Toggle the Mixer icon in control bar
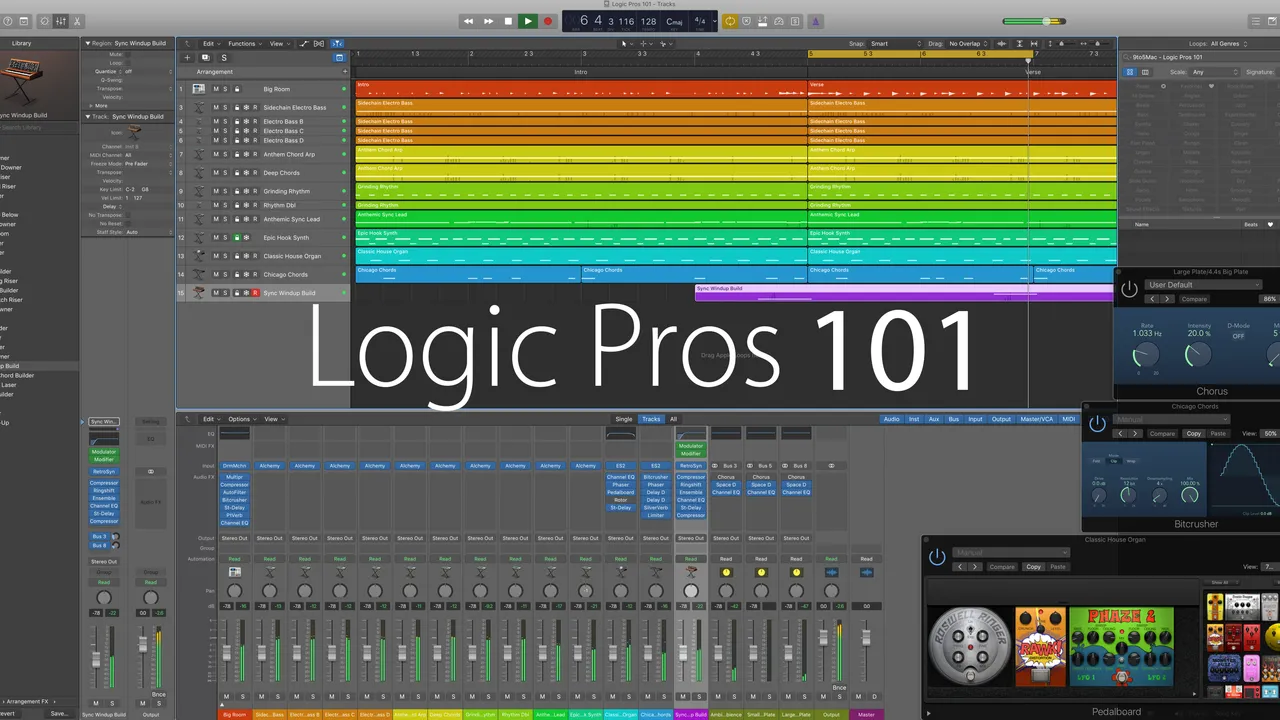The width and height of the screenshot is (1280, 720). (62, 21)
